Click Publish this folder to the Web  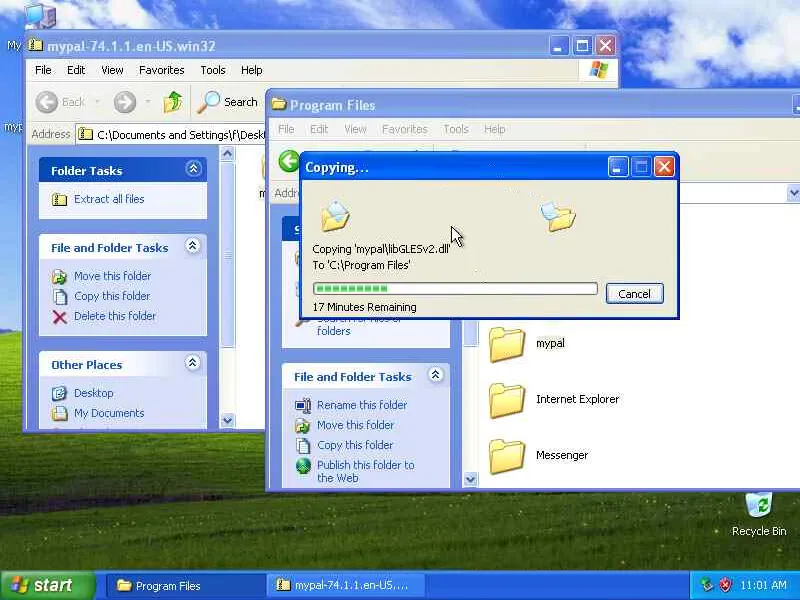point(355,471)
